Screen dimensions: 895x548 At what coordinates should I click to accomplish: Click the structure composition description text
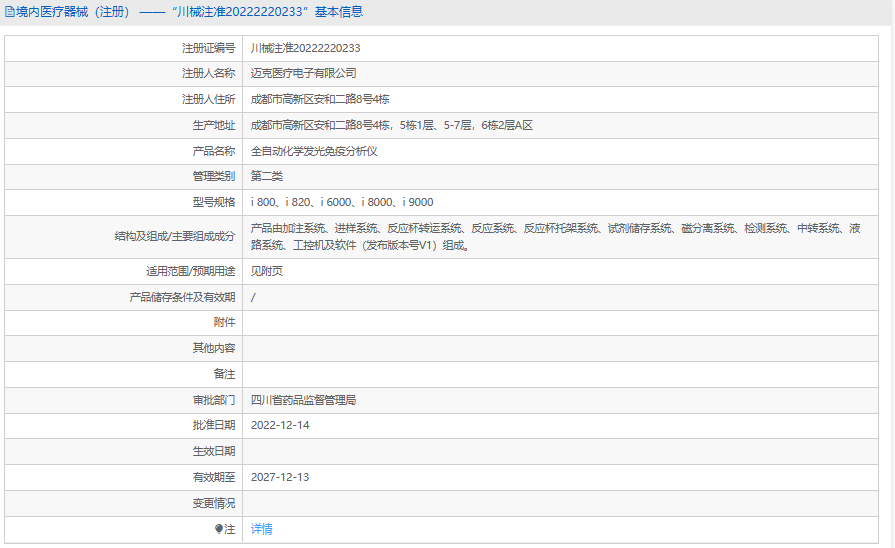click(555, 236)
